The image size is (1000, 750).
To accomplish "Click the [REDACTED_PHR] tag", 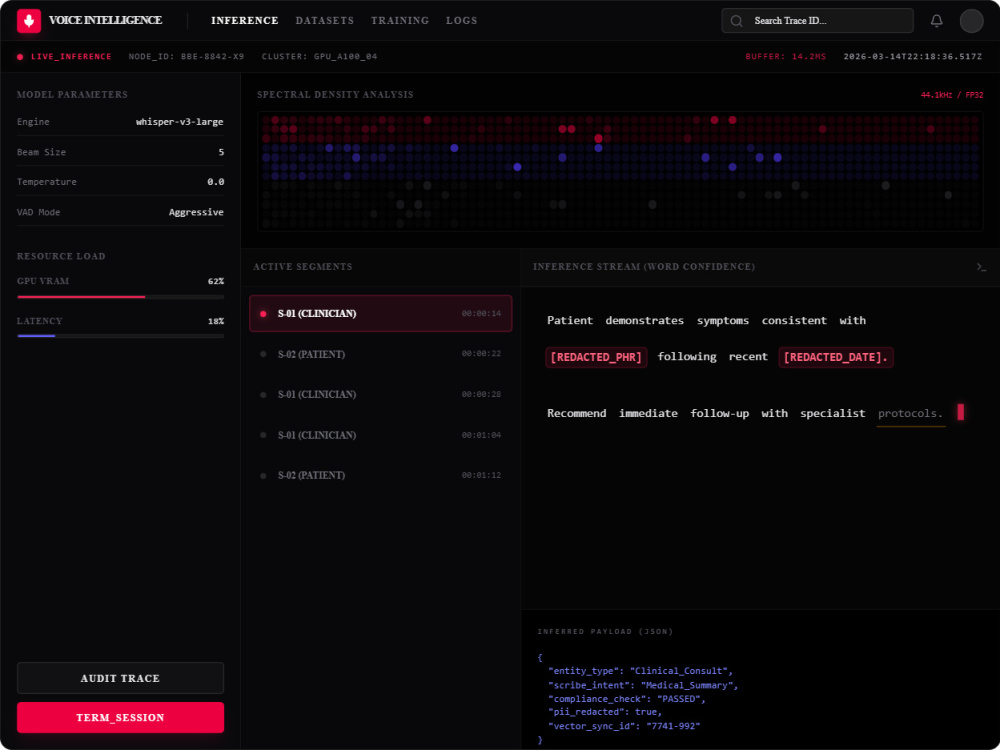I will tap(596, 357).
